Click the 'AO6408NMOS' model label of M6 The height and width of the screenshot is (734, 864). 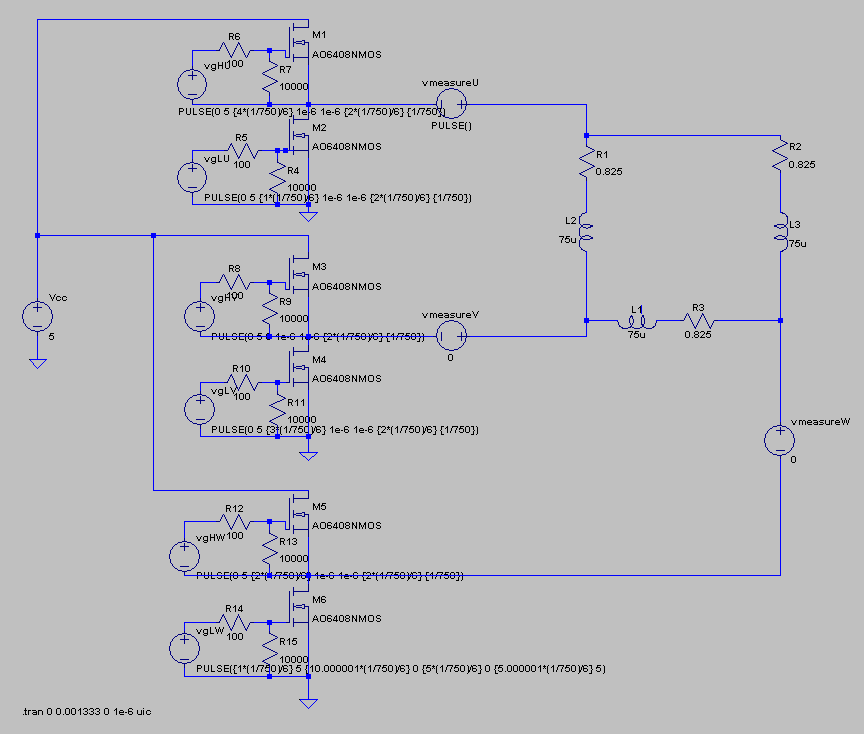[347, 618]
